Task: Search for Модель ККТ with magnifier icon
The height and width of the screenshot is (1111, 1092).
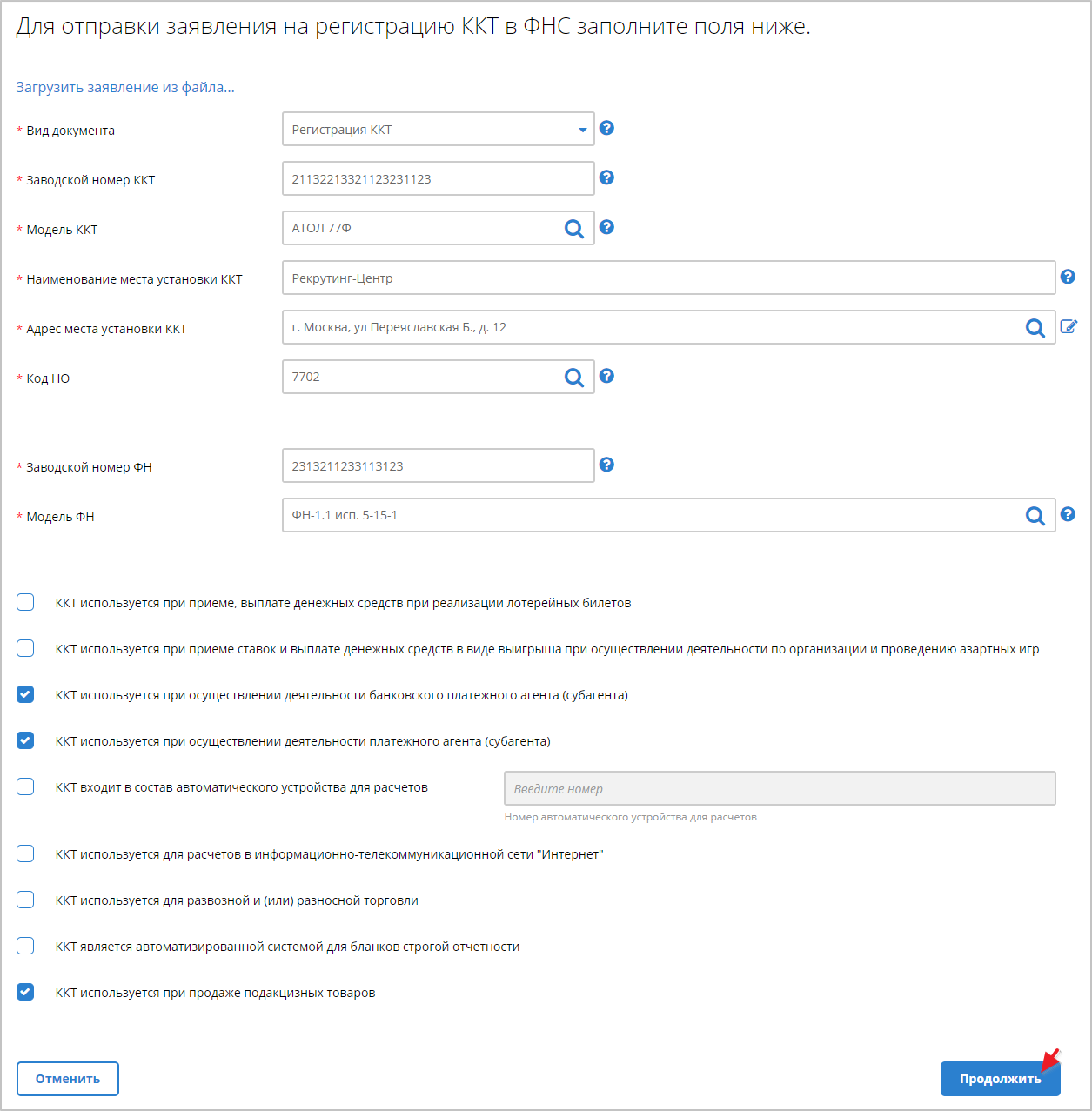Action: click(x=574, y=228)
